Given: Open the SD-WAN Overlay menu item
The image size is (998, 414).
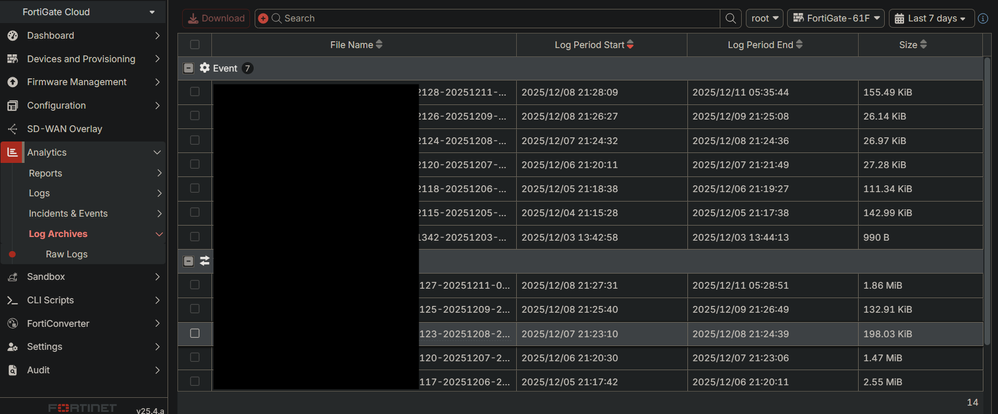Looking at the screenshot, I should tap(83, 129).
